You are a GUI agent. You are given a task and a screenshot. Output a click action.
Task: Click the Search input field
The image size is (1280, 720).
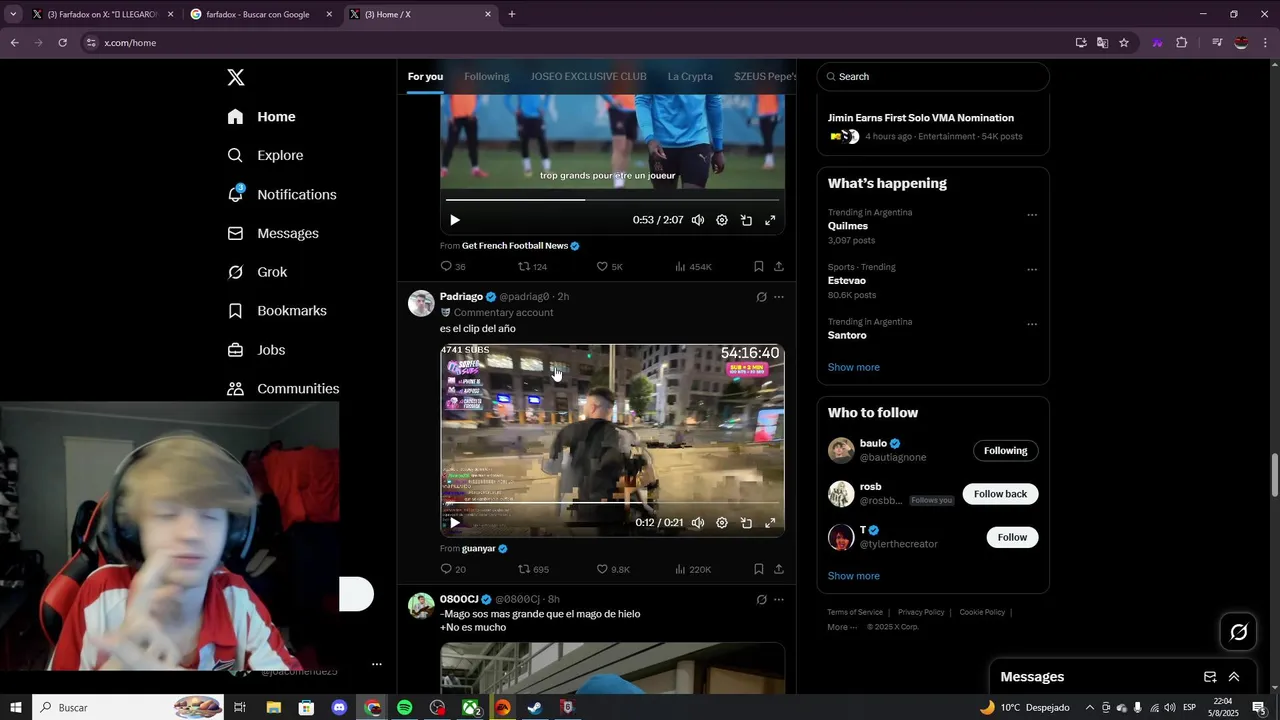[x=933, y=77]
